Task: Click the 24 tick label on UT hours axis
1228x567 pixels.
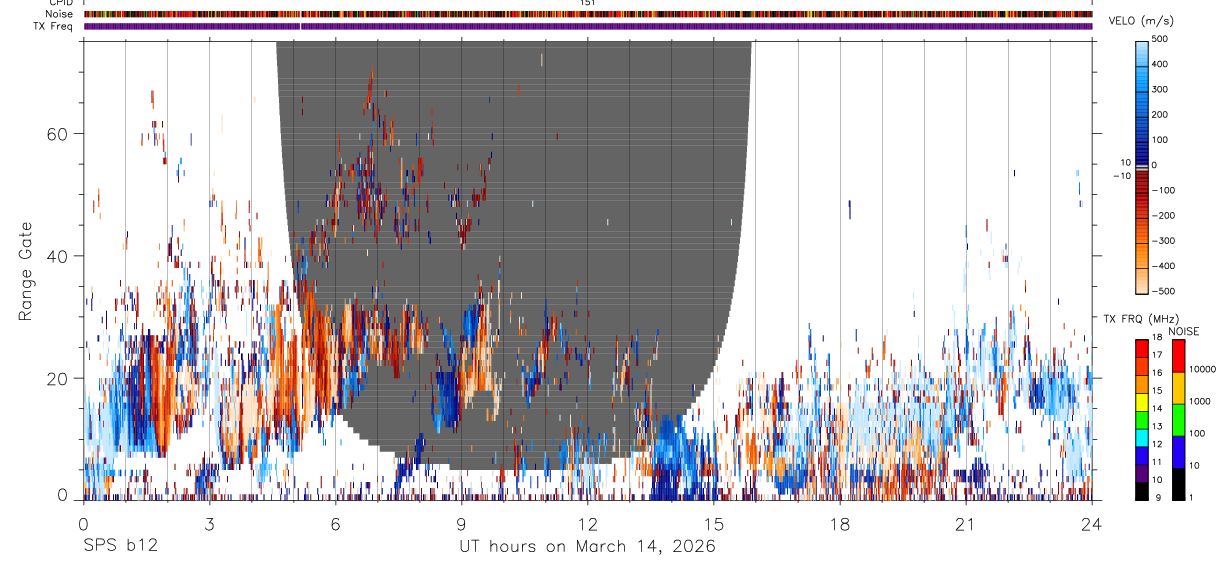Action: 1092,524
